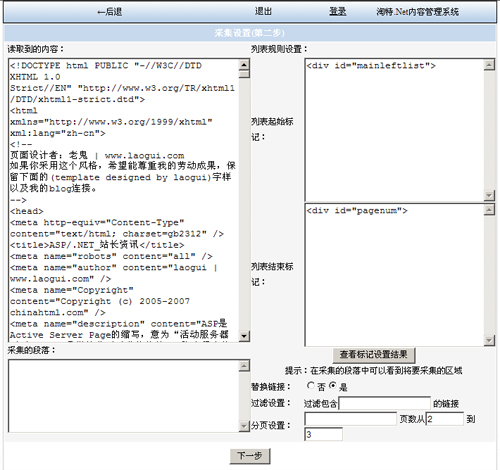Click down arrow in 列表起始标记 textarea scrollbar
500x470 pixels.
pyautogui.click(x=489, y=195)
